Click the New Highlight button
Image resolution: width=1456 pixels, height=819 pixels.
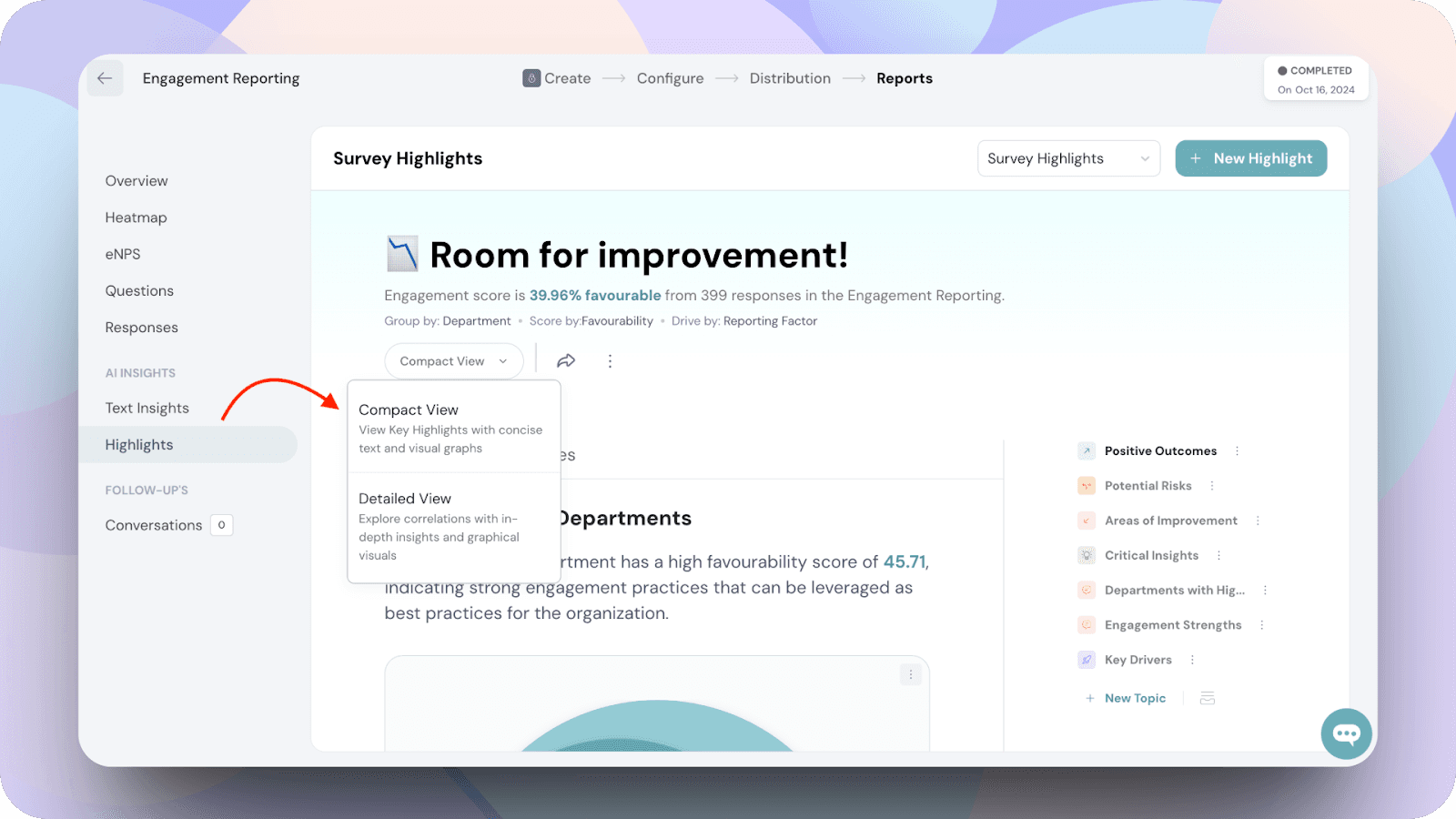[1250, 158]
